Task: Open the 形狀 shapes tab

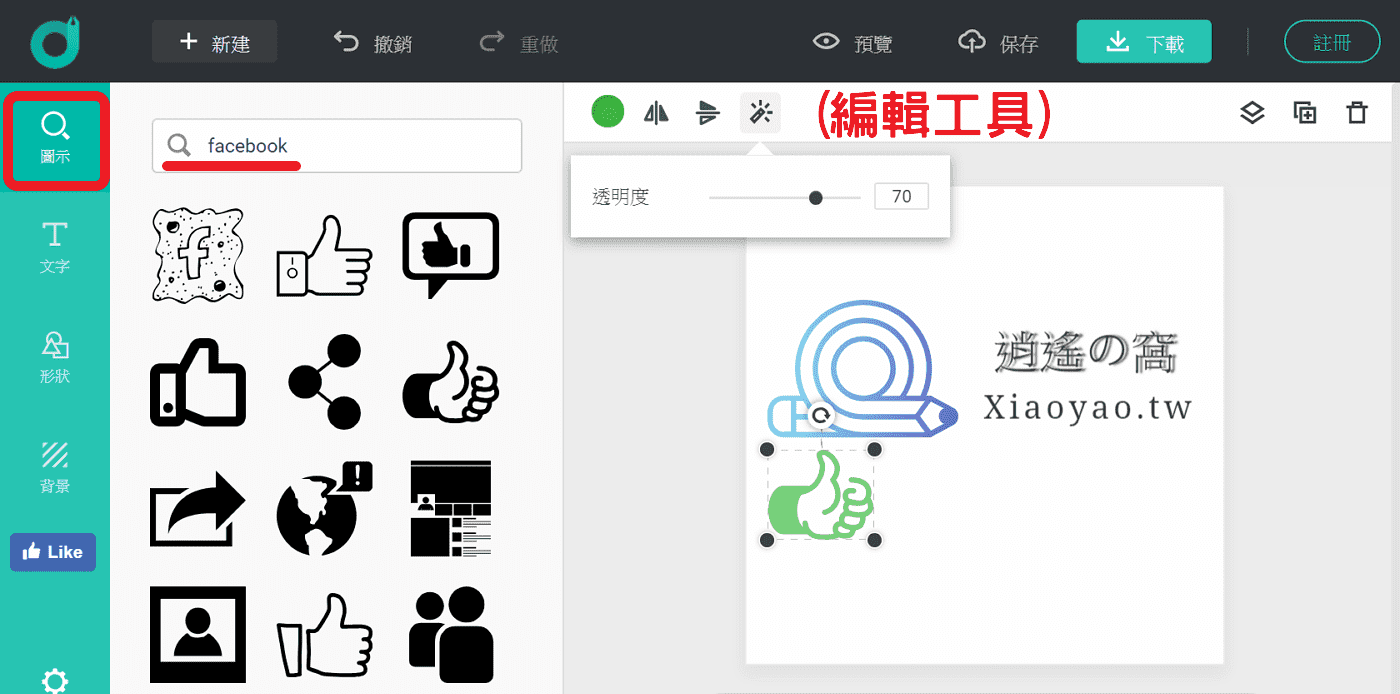Action: click(55, 357)
